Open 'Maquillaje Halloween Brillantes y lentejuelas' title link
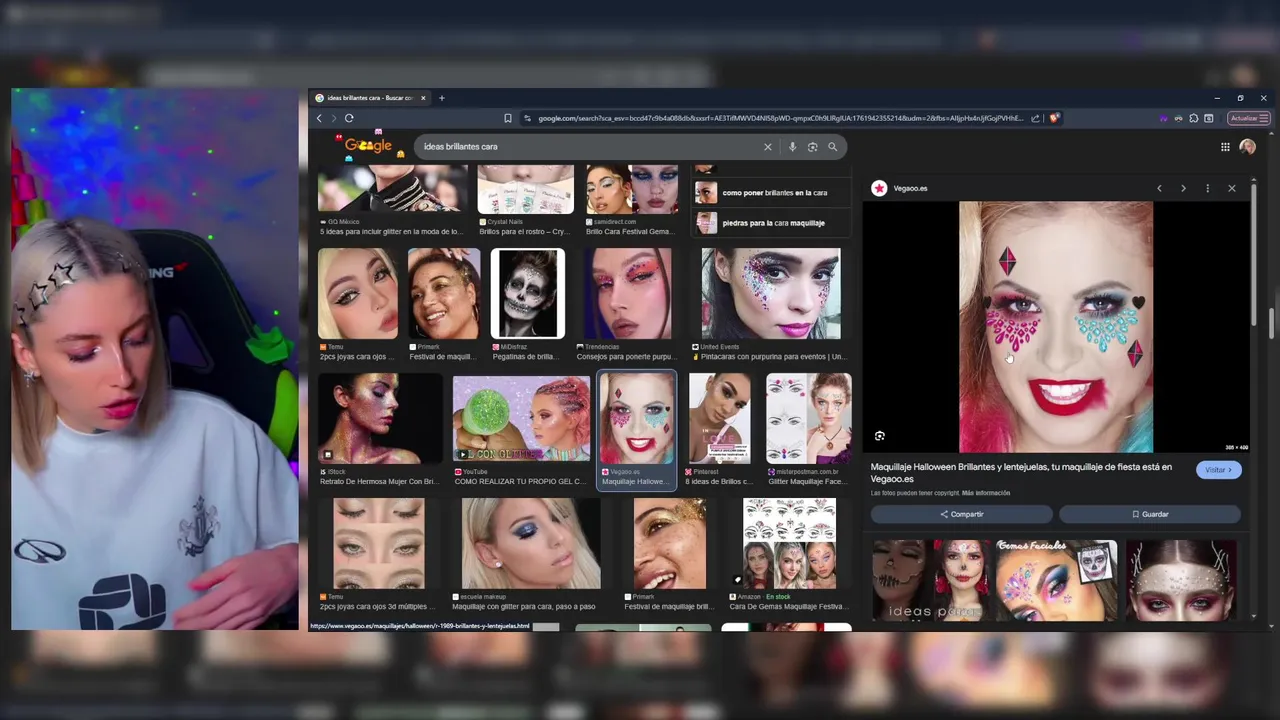Screen dimensions: 1280x720 1021,473
